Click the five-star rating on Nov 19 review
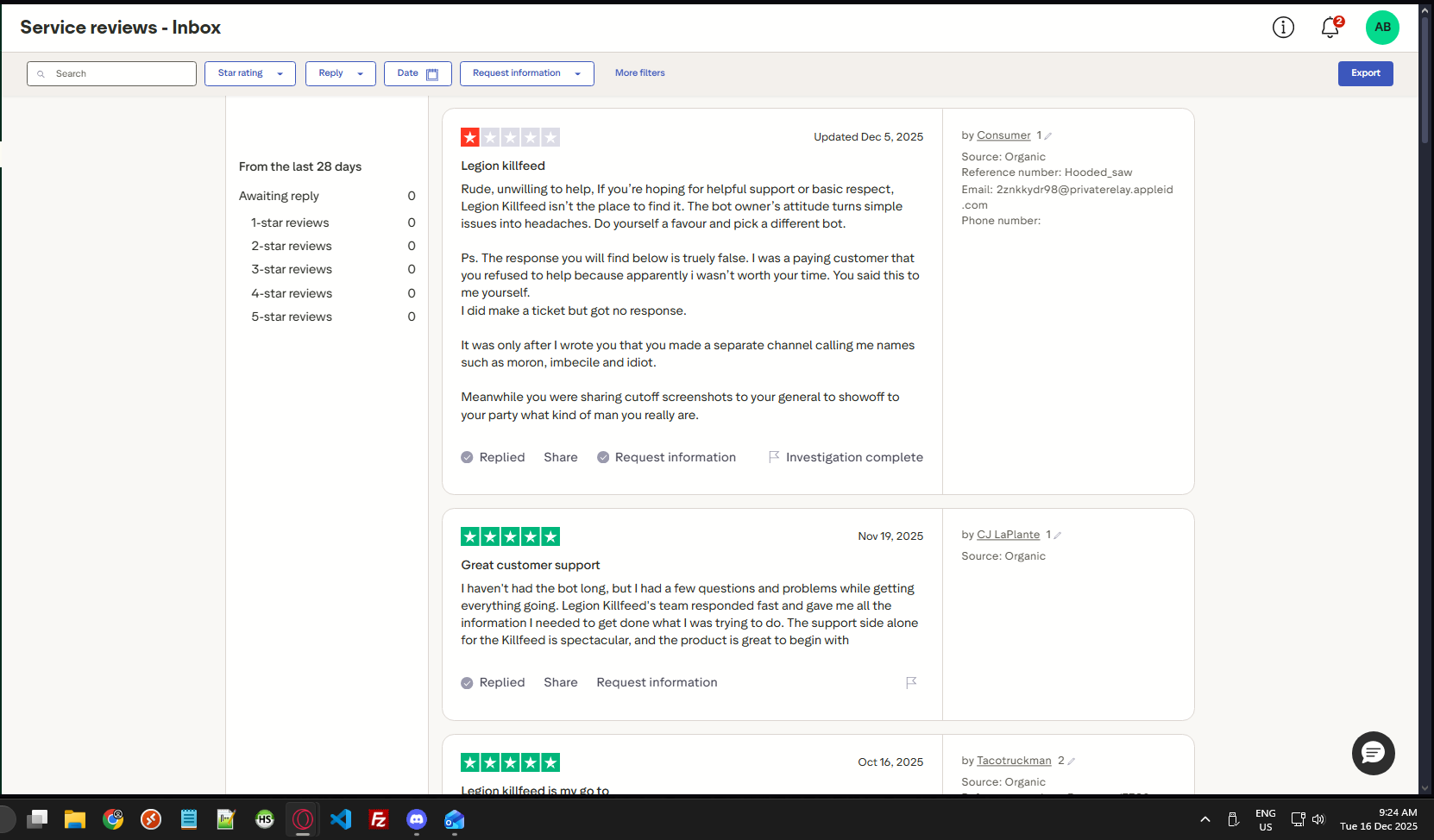The width and height of the screenshot is (1434, 840). [510, 536]
